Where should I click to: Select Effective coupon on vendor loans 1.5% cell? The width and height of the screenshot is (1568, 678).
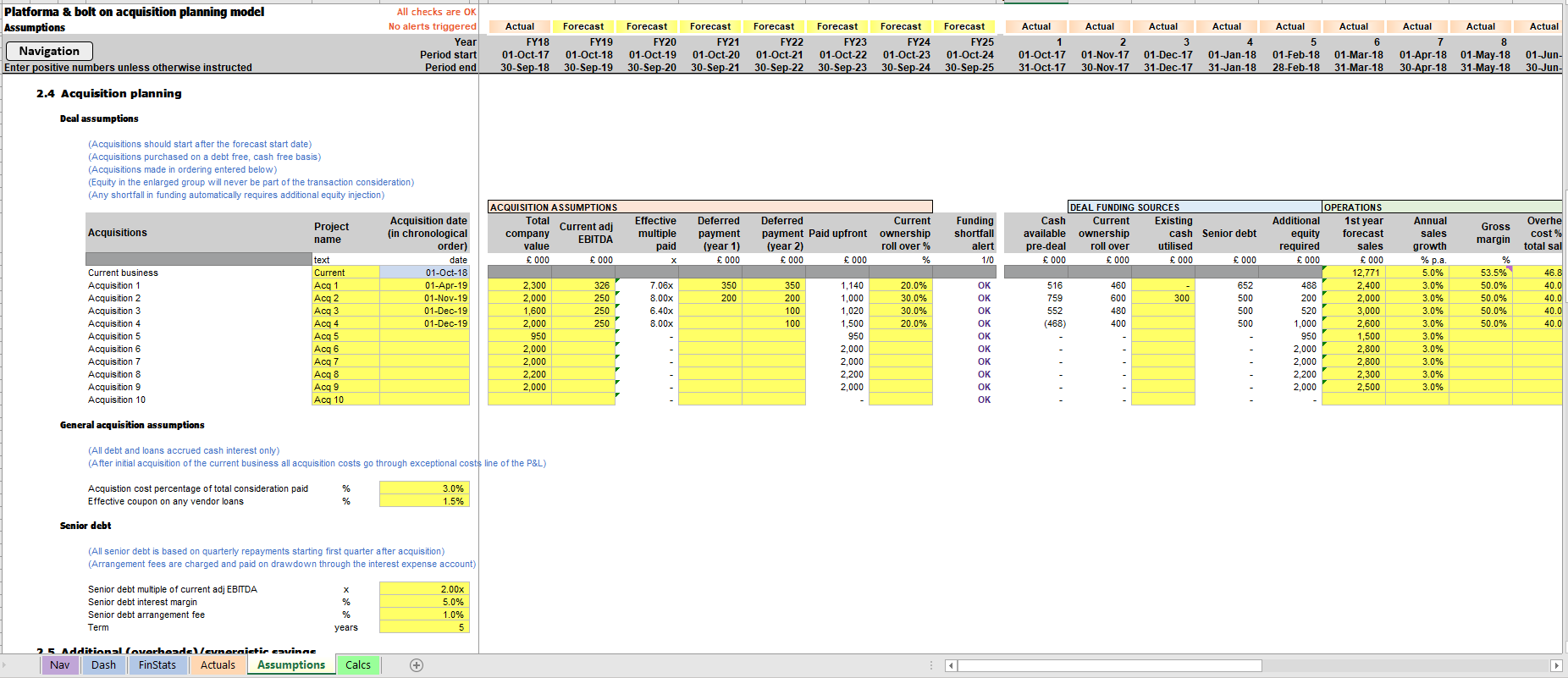click(x=424, y=501)
